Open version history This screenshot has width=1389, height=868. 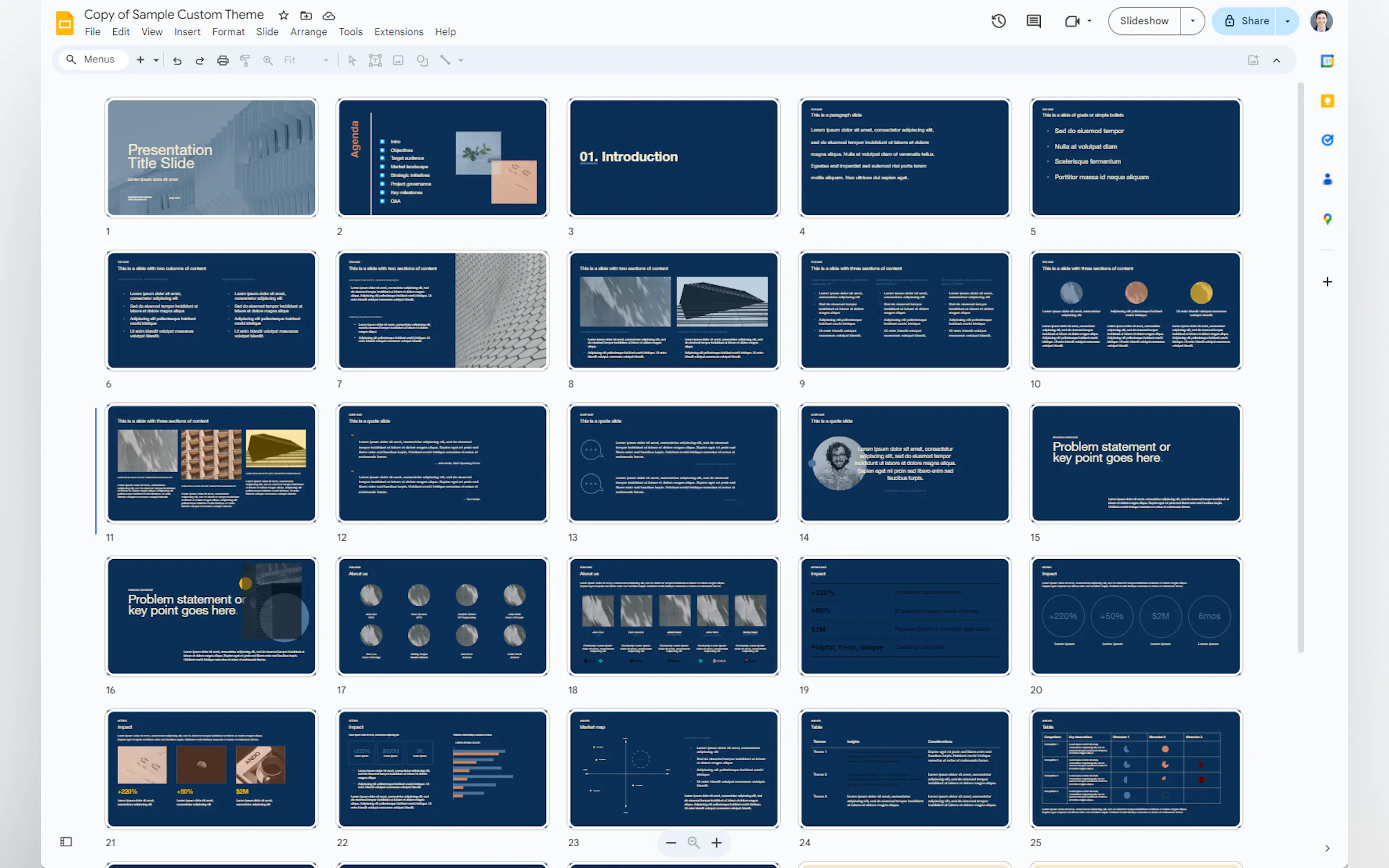pyautogui.click(x=999, y=21)
